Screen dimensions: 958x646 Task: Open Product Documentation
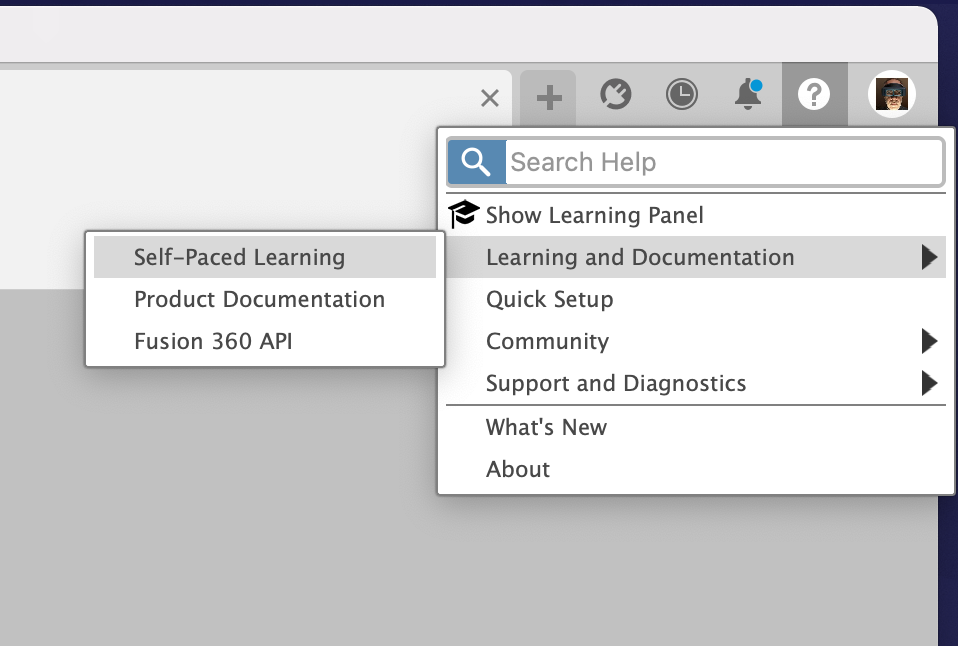[265, 299]
